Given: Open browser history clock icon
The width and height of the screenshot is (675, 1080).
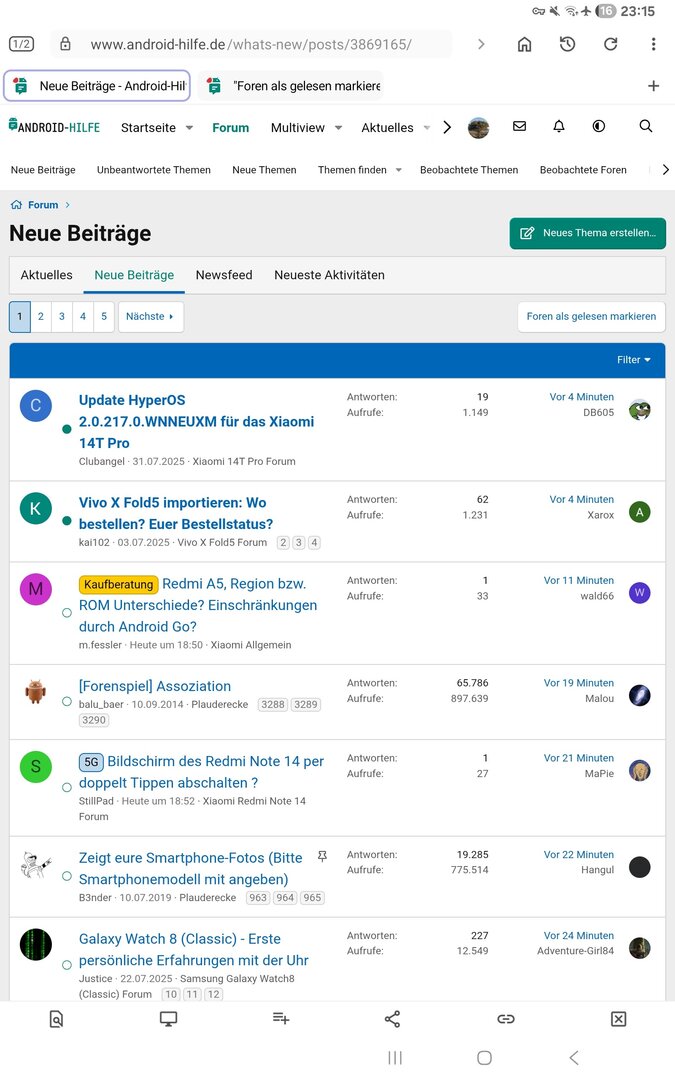Looking at the screenshot, I should tap(567, 44).
